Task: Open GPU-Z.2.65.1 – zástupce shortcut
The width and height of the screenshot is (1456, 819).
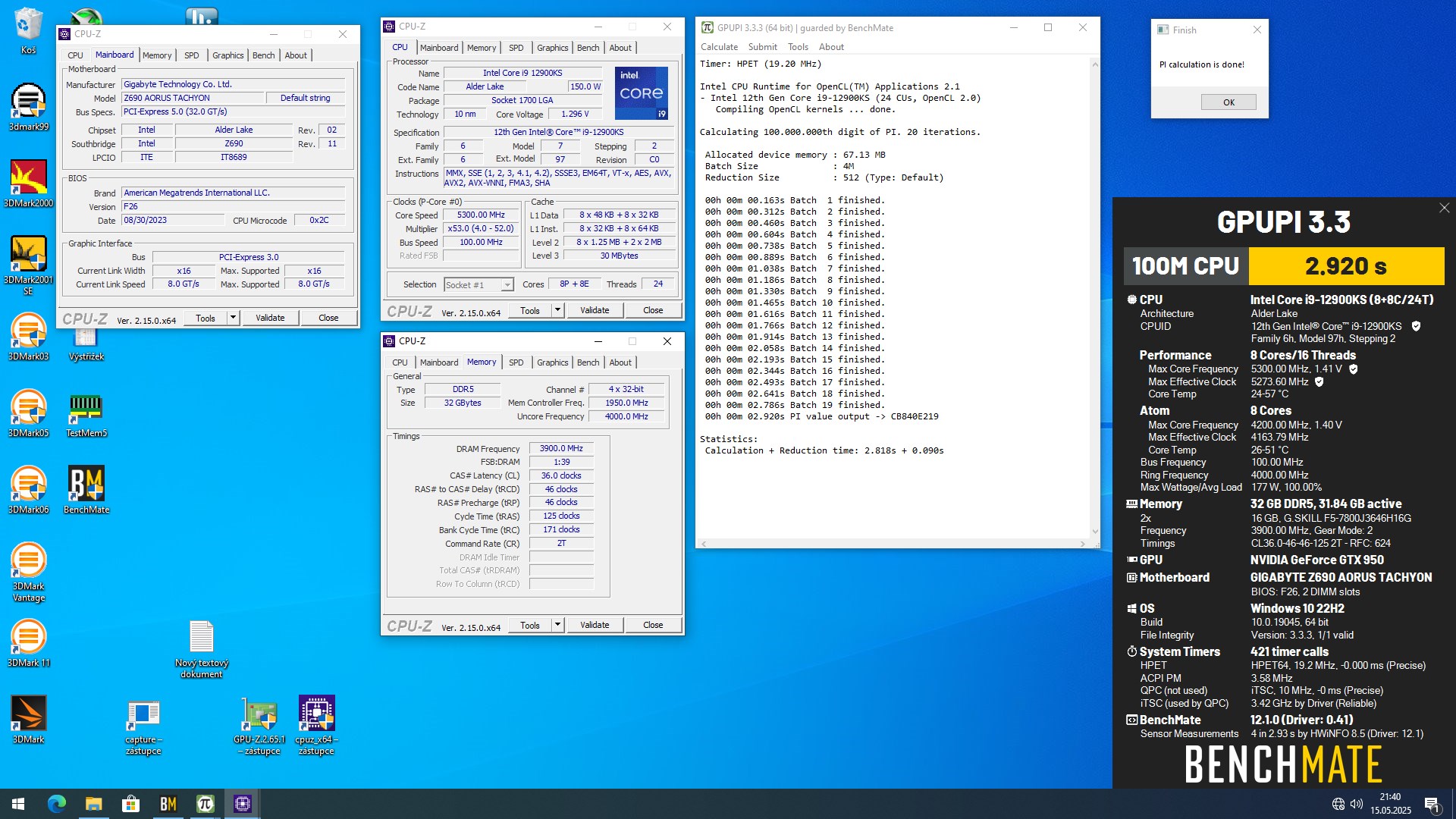Action: click(x=259, y=726)
